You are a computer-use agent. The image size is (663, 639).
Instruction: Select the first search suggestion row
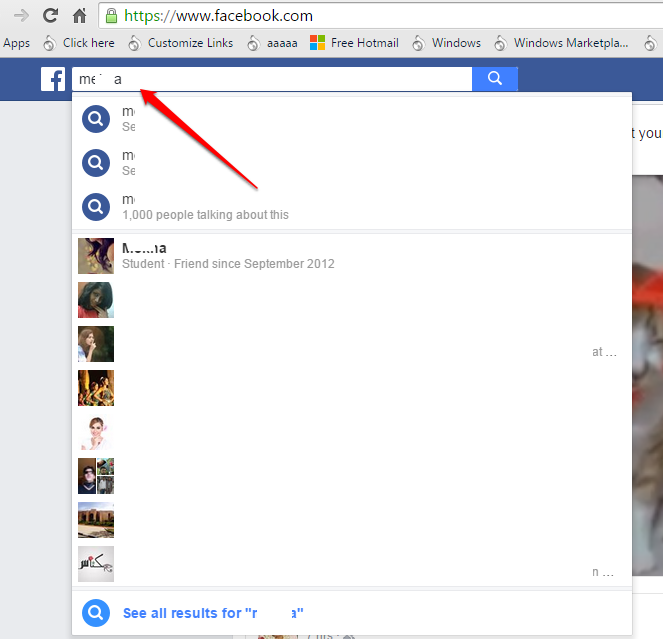(x=352, y=119)
